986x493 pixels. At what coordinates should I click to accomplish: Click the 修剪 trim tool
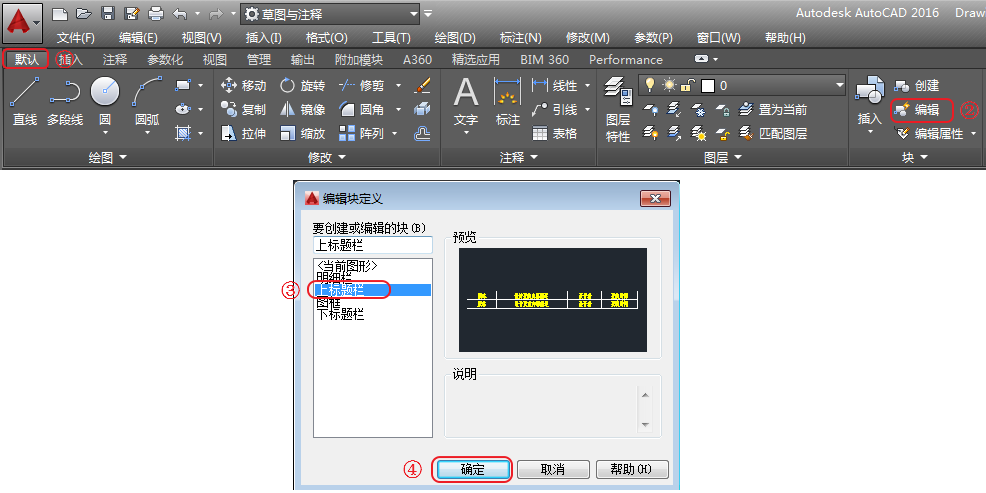(361, 86)
